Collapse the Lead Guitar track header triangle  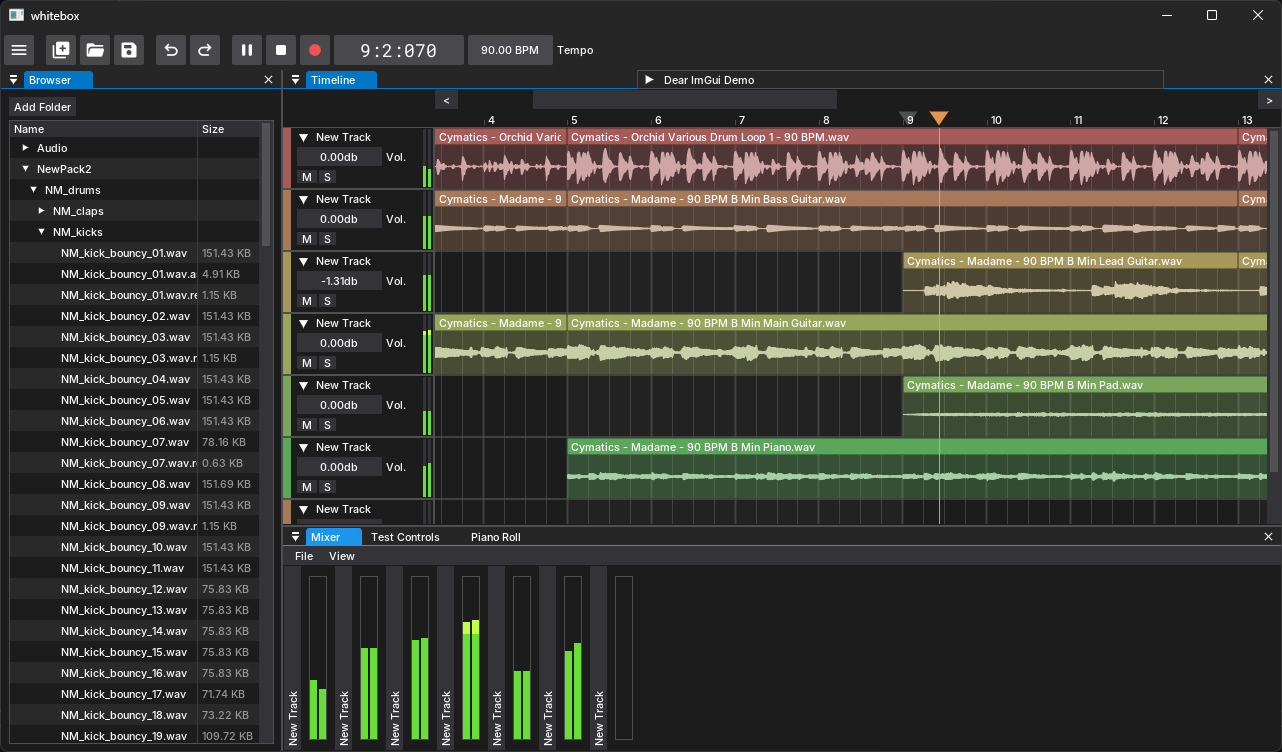[x=304, y=261]
